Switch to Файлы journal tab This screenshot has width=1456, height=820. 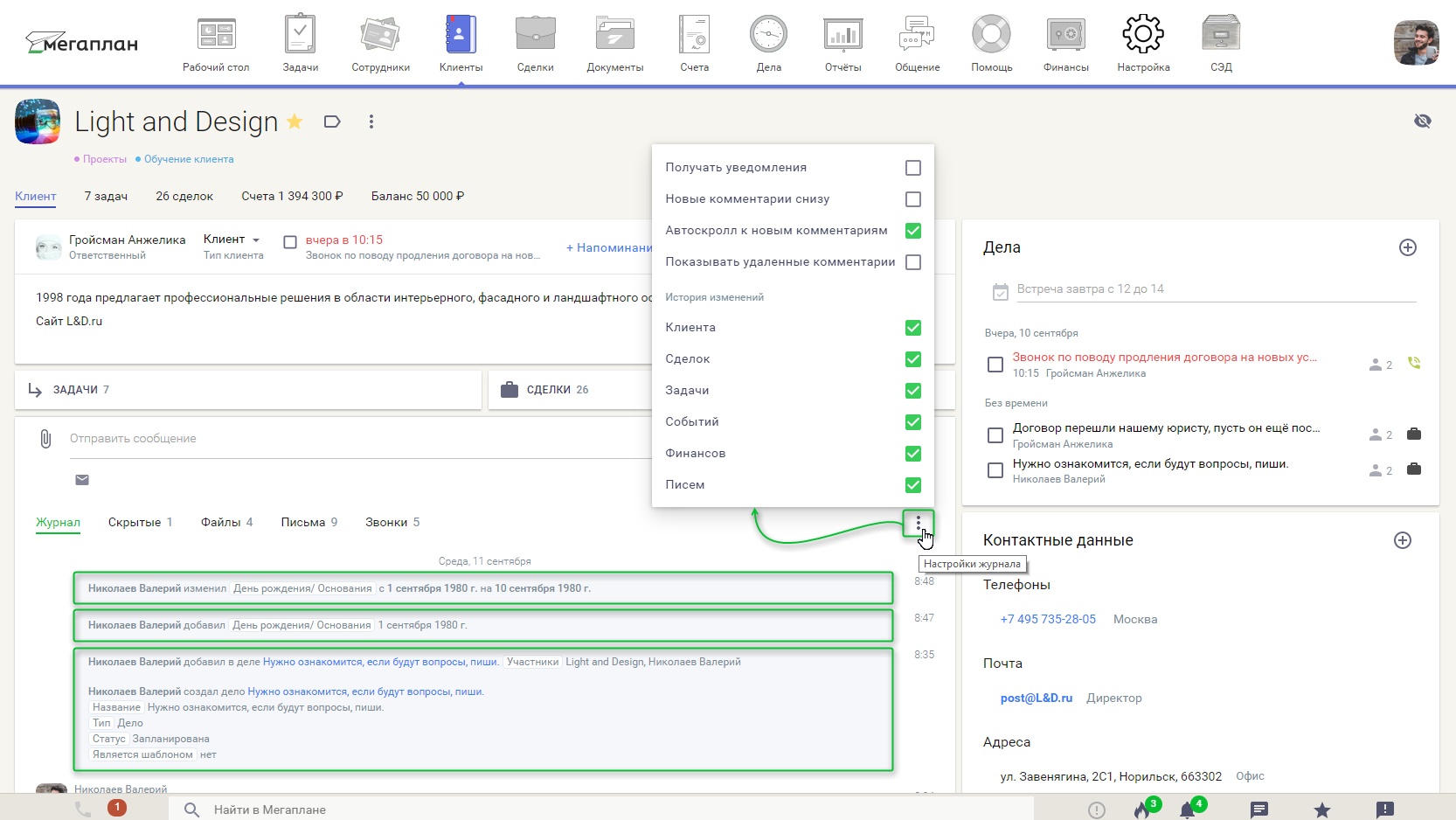click(x=226, y=522)
